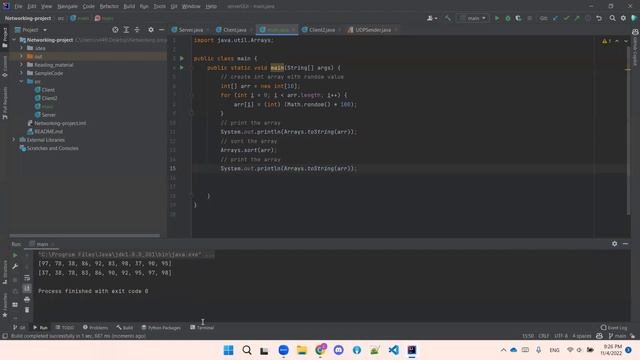This screenshot has width=640, height=360.
Task: Open Run panel settings gear
Action: (615, 244)
